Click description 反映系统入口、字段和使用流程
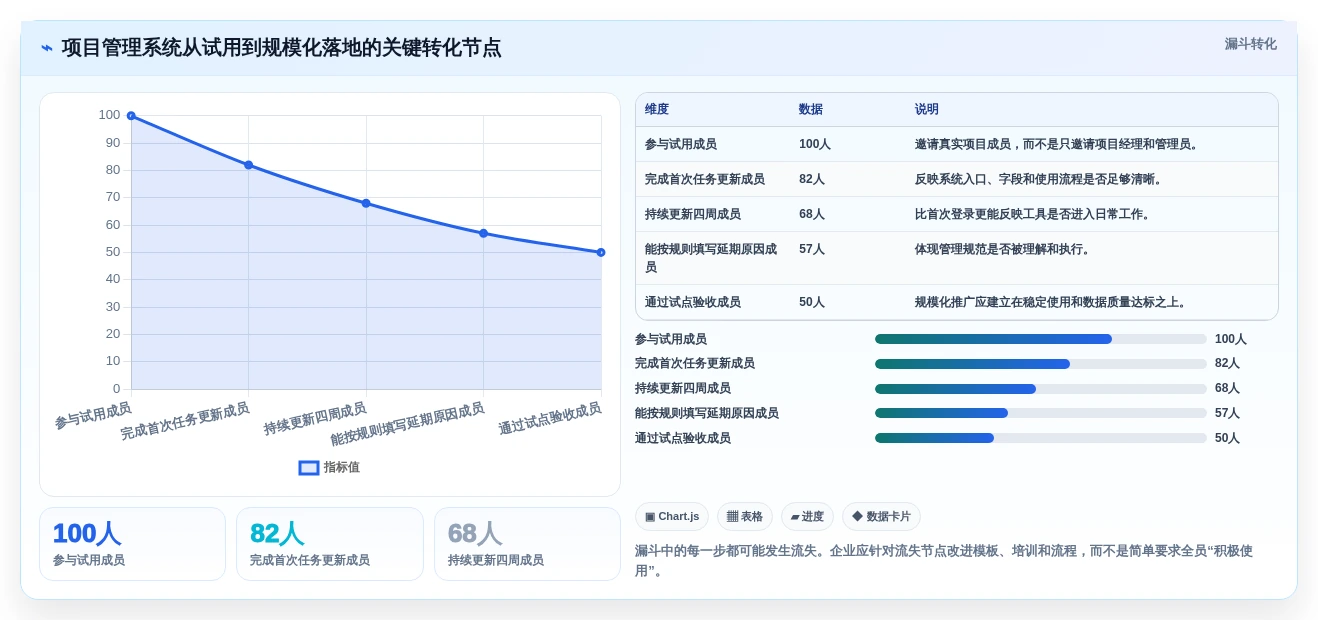The image size is (1318, 620). (x=1041, y=179)
